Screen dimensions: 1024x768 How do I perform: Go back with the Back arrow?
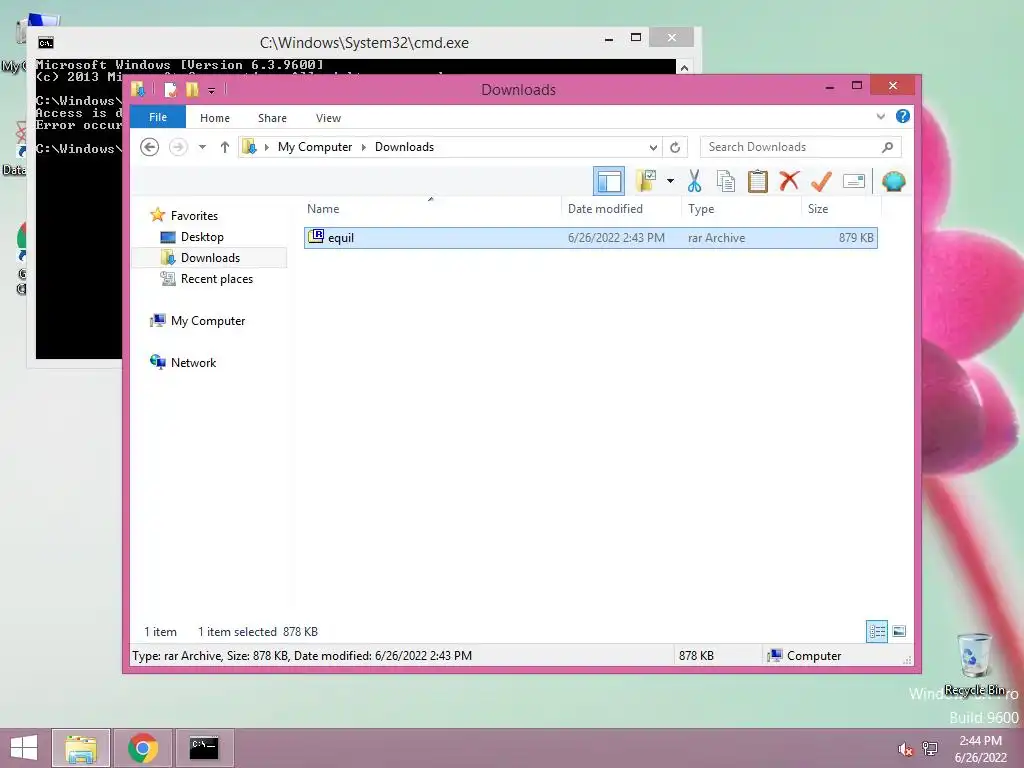click(150, 147)
